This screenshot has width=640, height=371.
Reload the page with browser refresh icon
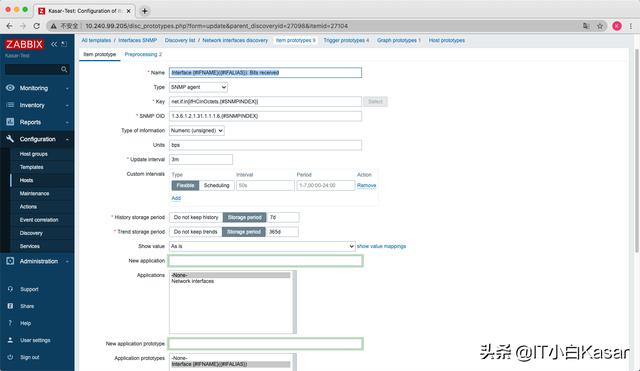pos(37,26)
